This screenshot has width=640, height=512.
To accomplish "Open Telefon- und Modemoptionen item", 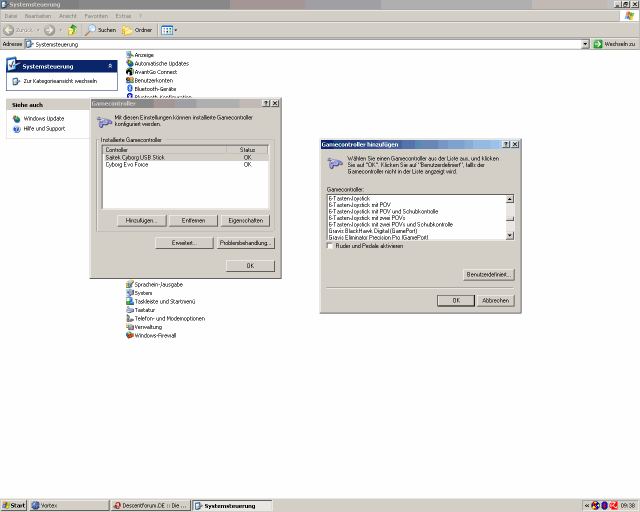I will (166, 318).
